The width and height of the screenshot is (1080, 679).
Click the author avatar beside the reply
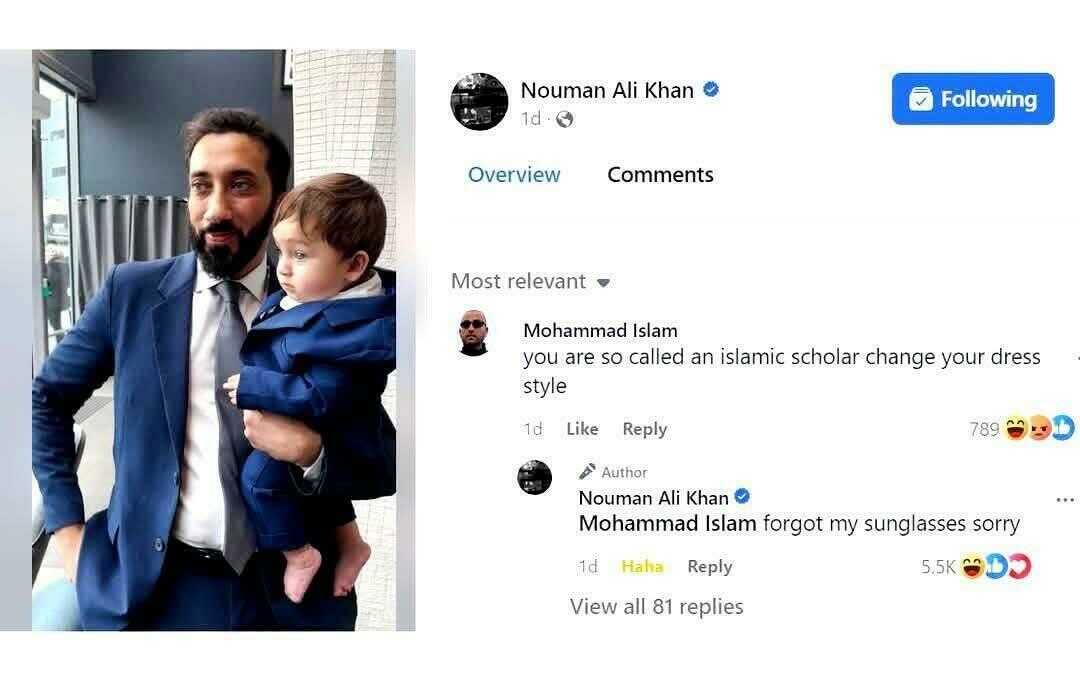point(535,477)
